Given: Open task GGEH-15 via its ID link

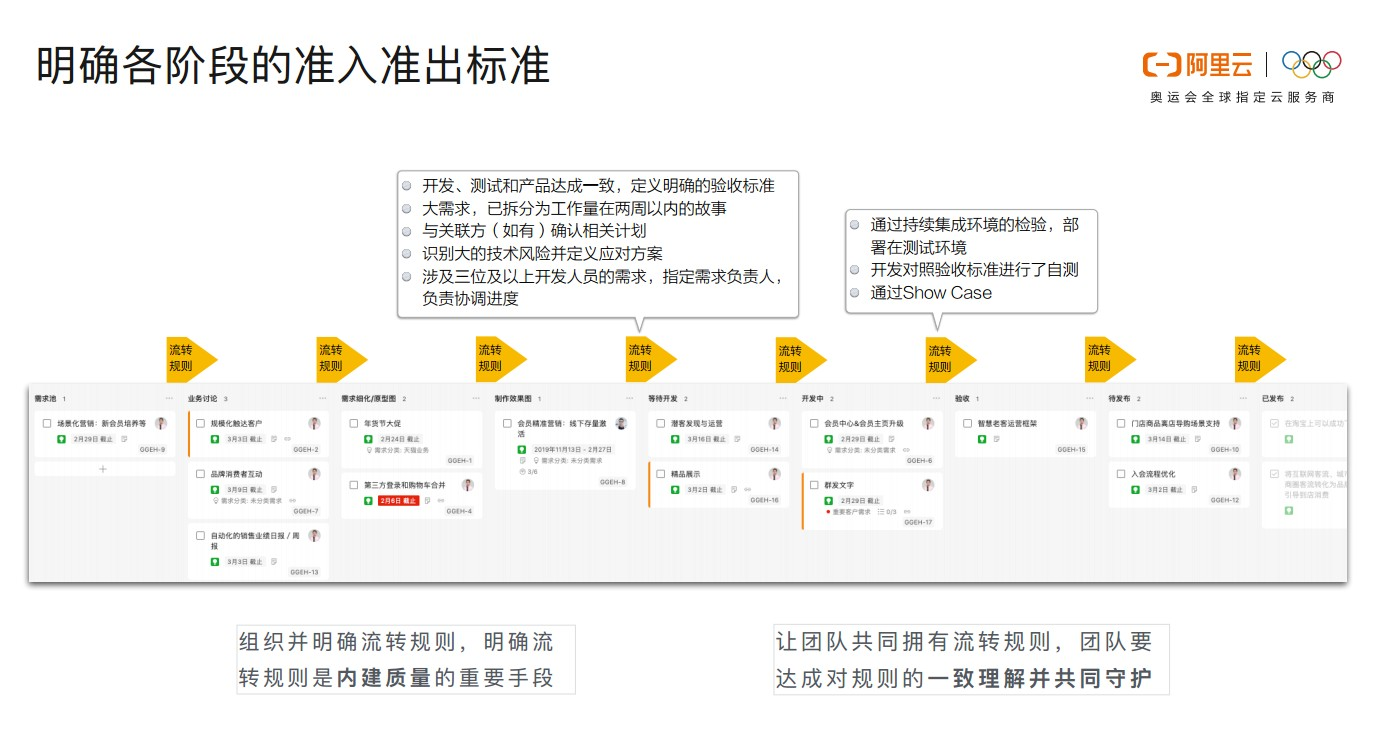Looking at the screenshot, I should coord(1071,448).
